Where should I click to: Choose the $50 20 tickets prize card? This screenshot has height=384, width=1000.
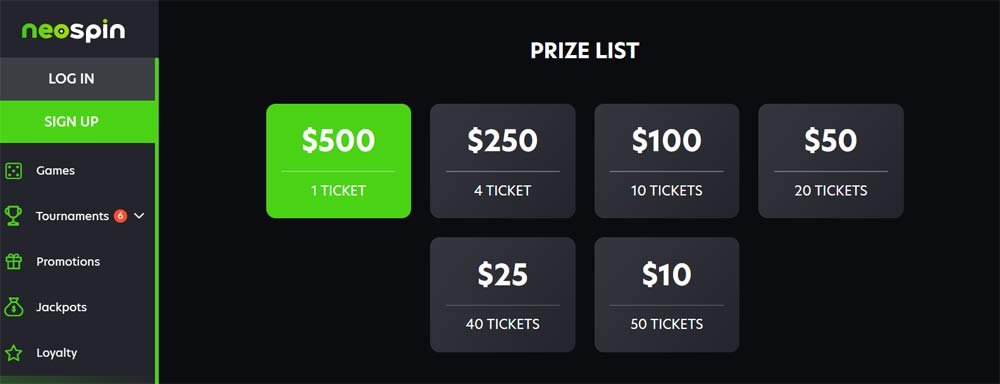pos(831,161)
